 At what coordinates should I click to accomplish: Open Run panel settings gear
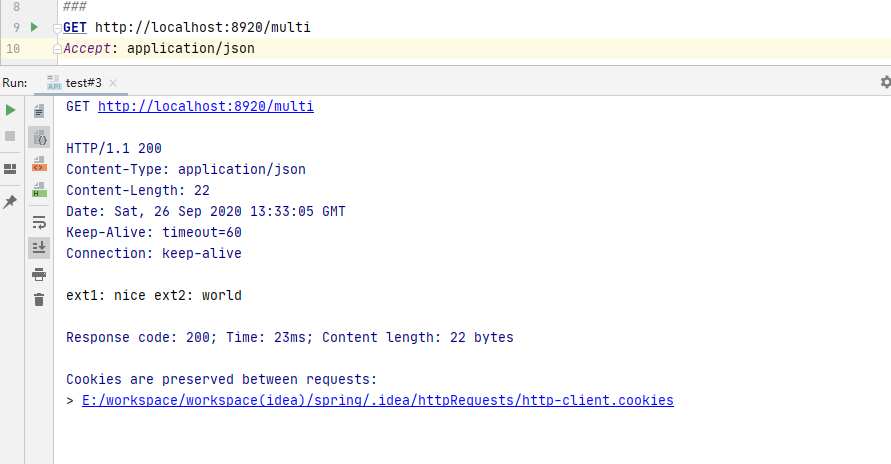[x=885, y=83]
